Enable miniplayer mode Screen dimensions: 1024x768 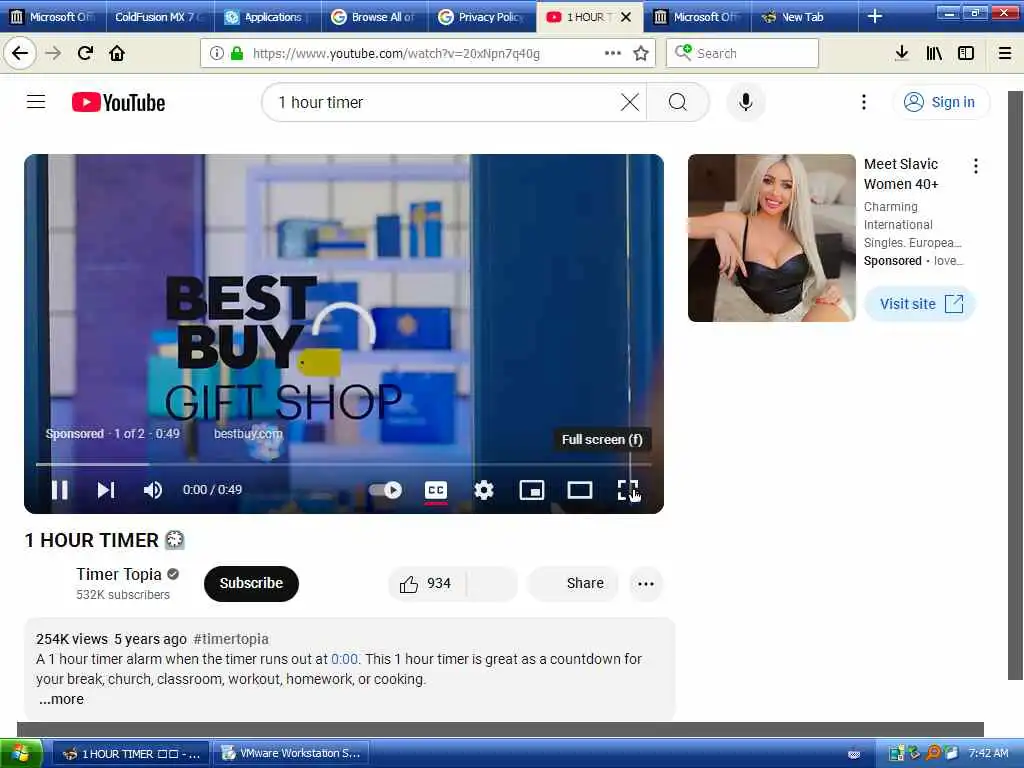tap(532, 490)
